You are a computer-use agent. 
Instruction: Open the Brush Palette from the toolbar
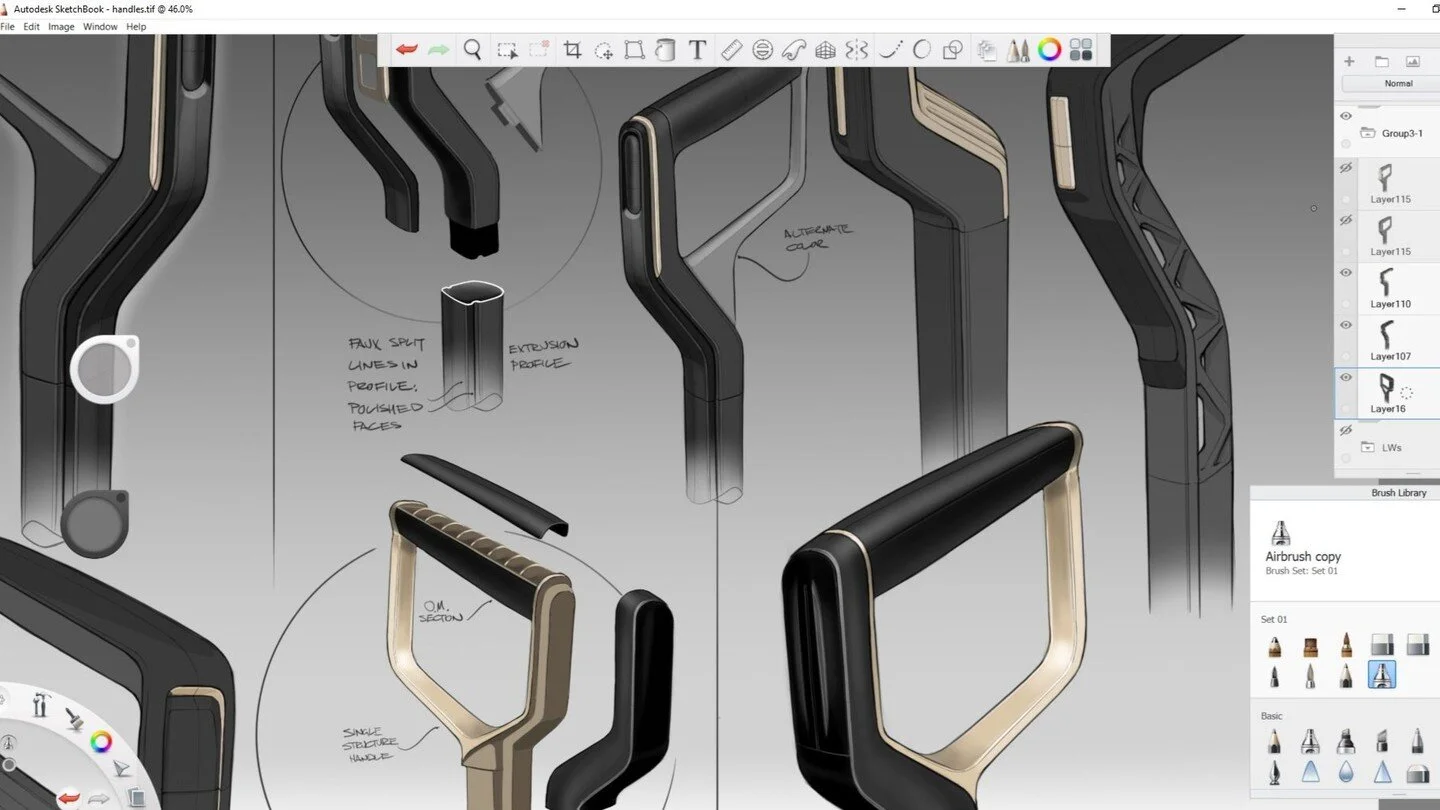(x=1018, y=50)
